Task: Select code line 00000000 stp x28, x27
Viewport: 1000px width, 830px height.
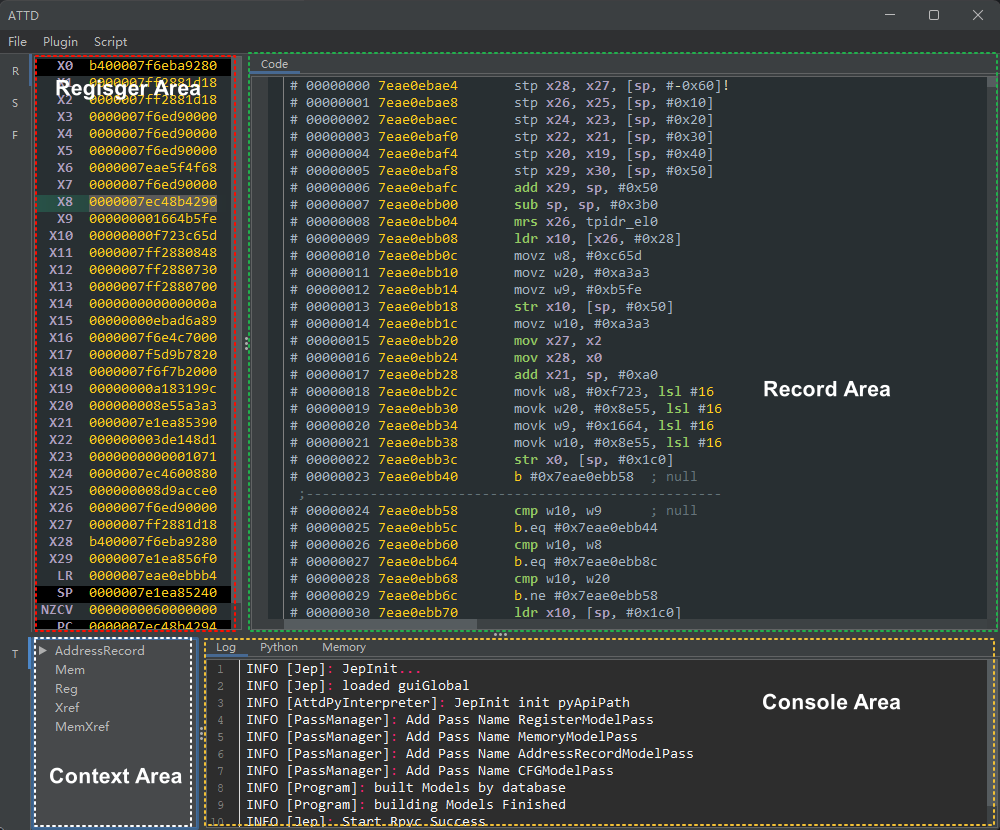Action: point(510,85)
